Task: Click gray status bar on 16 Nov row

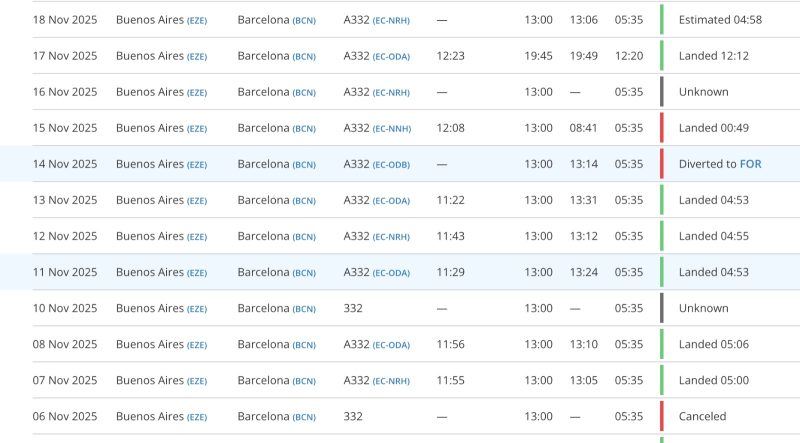Action: pyautogui.click(x=661, y=92)
